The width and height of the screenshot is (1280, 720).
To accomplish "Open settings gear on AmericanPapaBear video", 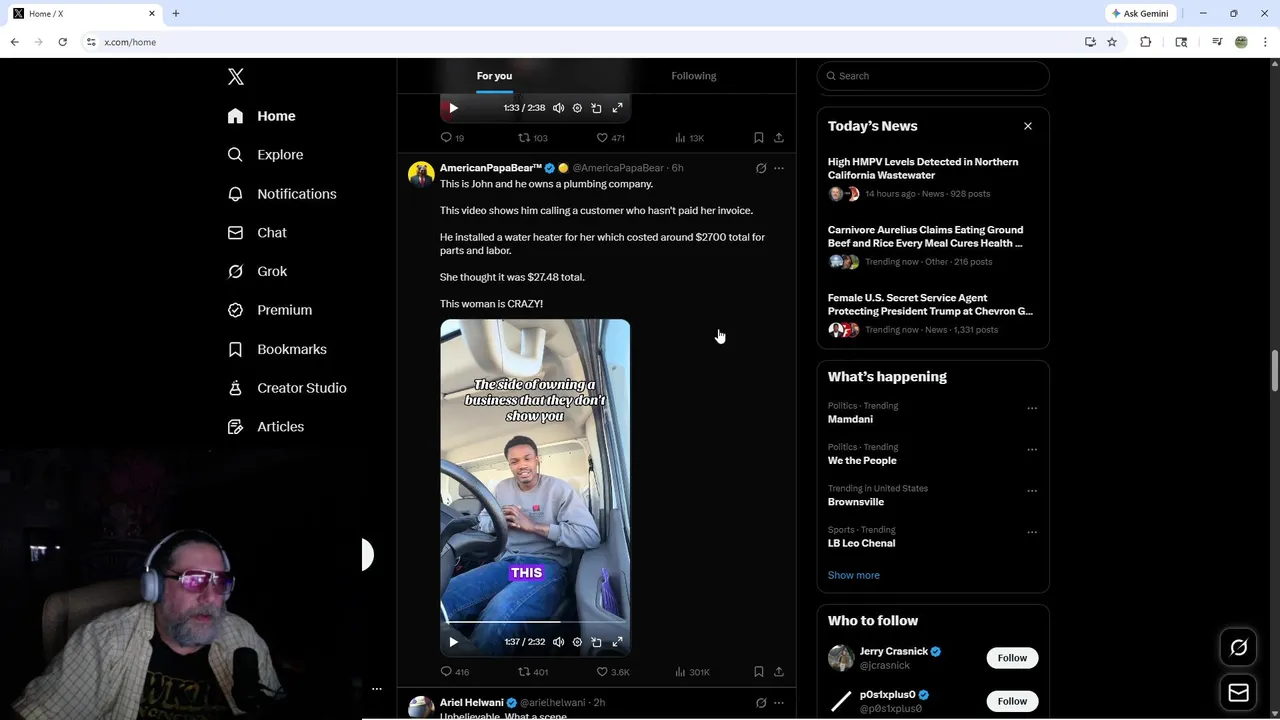I will click(x=577, y=642).
